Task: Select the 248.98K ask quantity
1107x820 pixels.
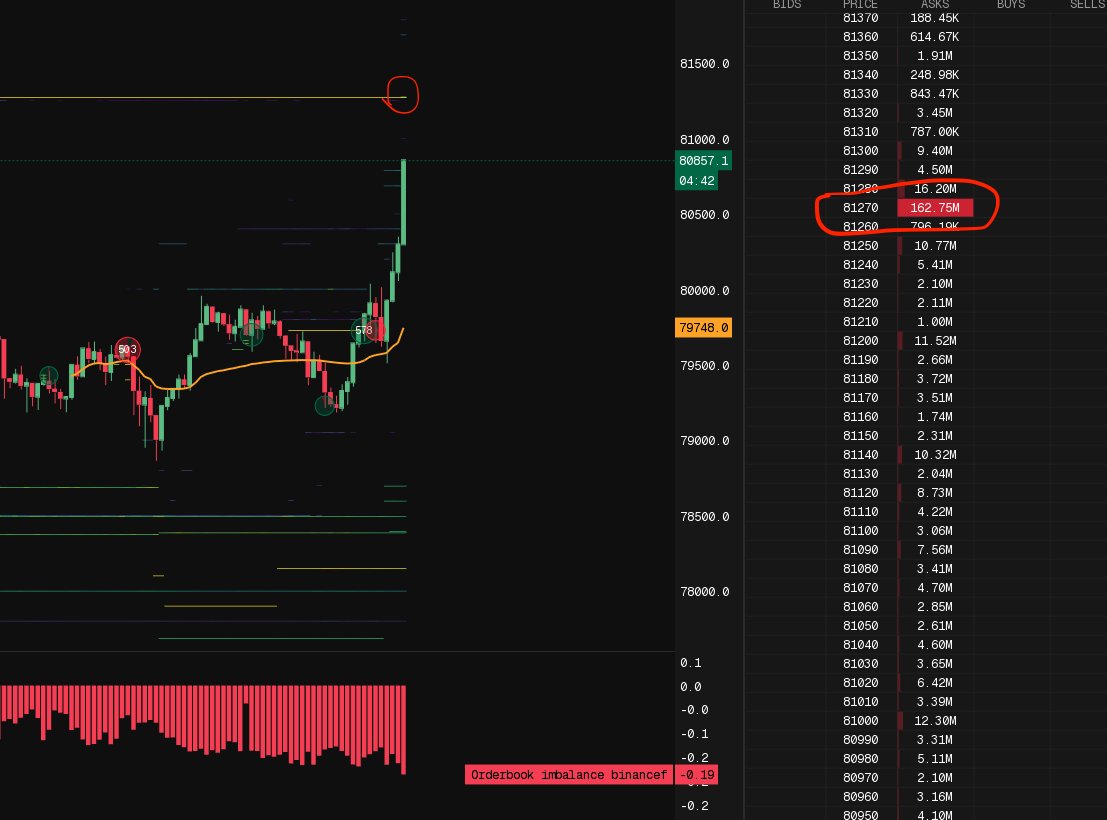Action: click(935, 75)
